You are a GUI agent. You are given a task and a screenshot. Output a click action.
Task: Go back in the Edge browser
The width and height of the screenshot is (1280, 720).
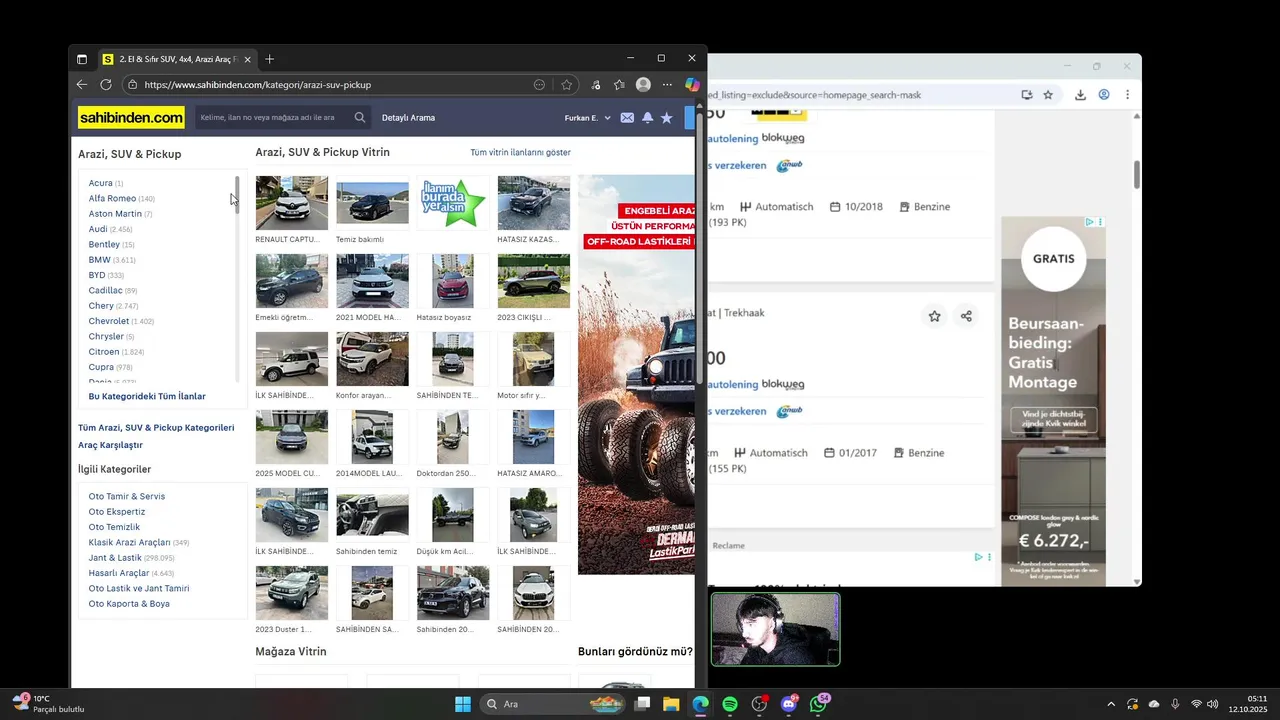coord(82,85)
